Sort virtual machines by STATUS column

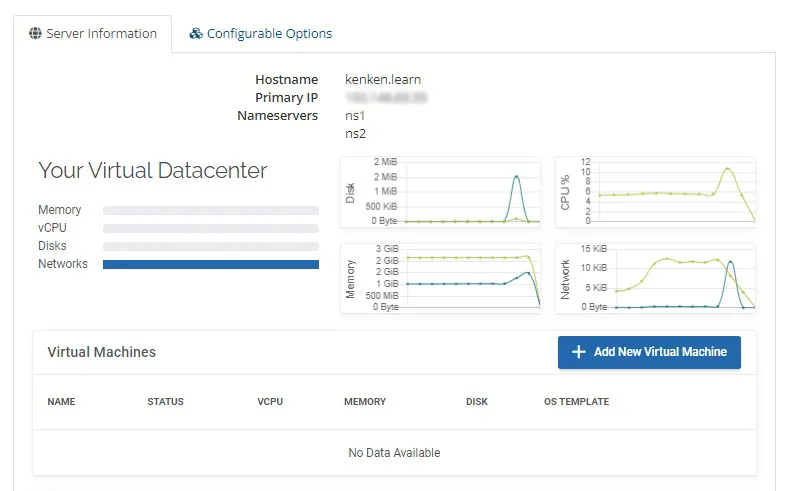coord(165,402)
